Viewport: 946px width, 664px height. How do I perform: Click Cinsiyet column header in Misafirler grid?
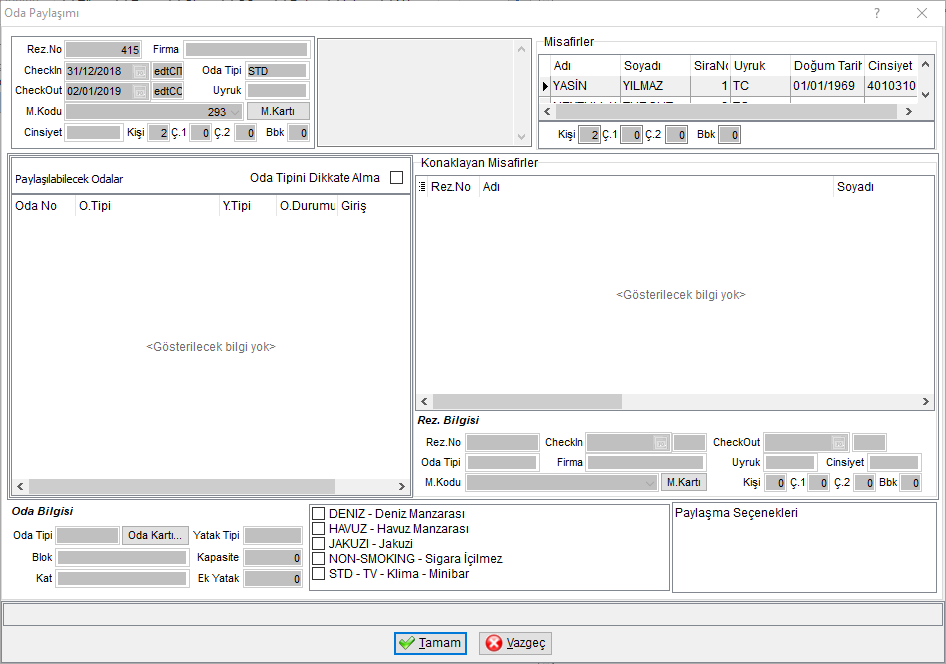click(890, 66)
